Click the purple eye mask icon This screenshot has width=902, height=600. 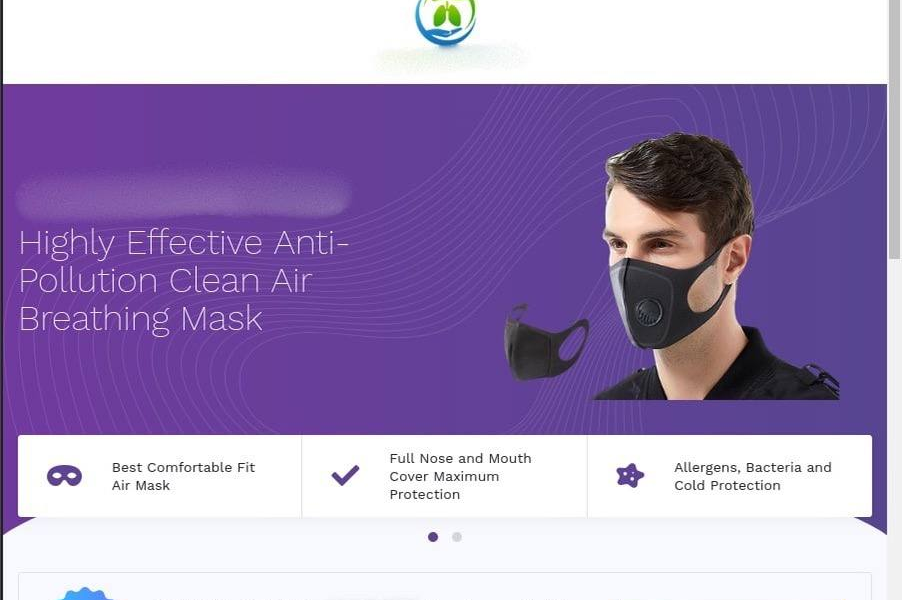64,476
